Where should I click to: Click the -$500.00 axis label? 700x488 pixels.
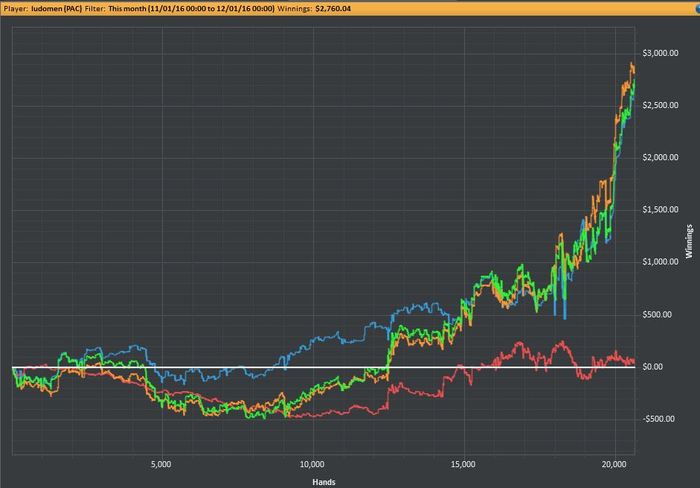tap(658, 419)
